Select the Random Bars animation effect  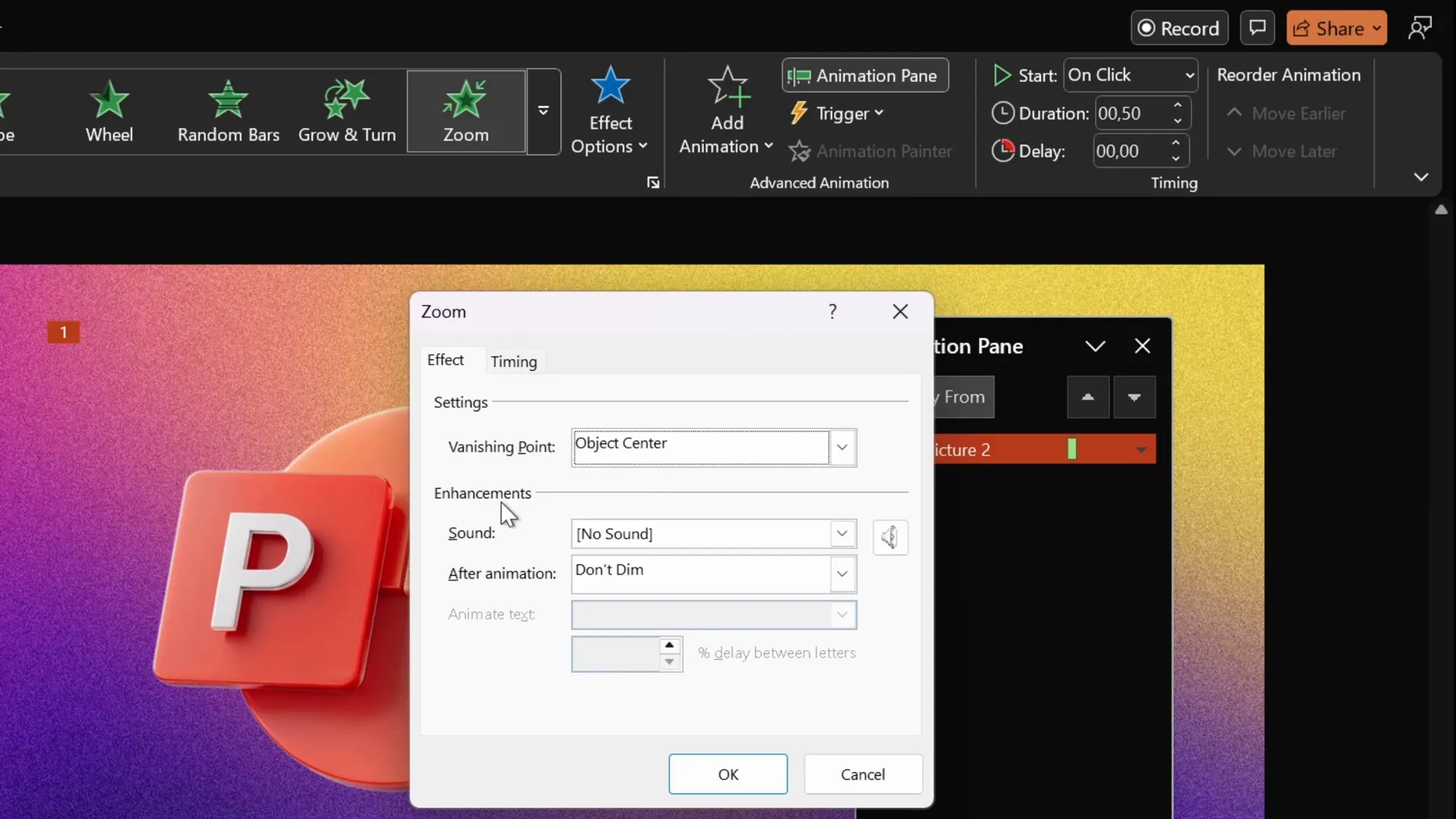tap(228, 111)
